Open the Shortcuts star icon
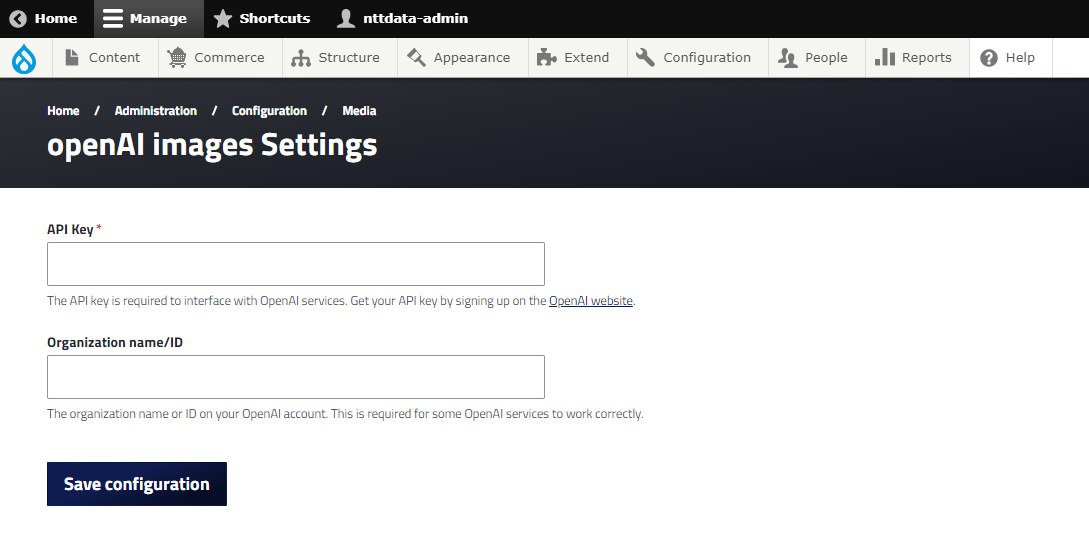The height and width of the screenshot is (558, 1089). [223, 19]
